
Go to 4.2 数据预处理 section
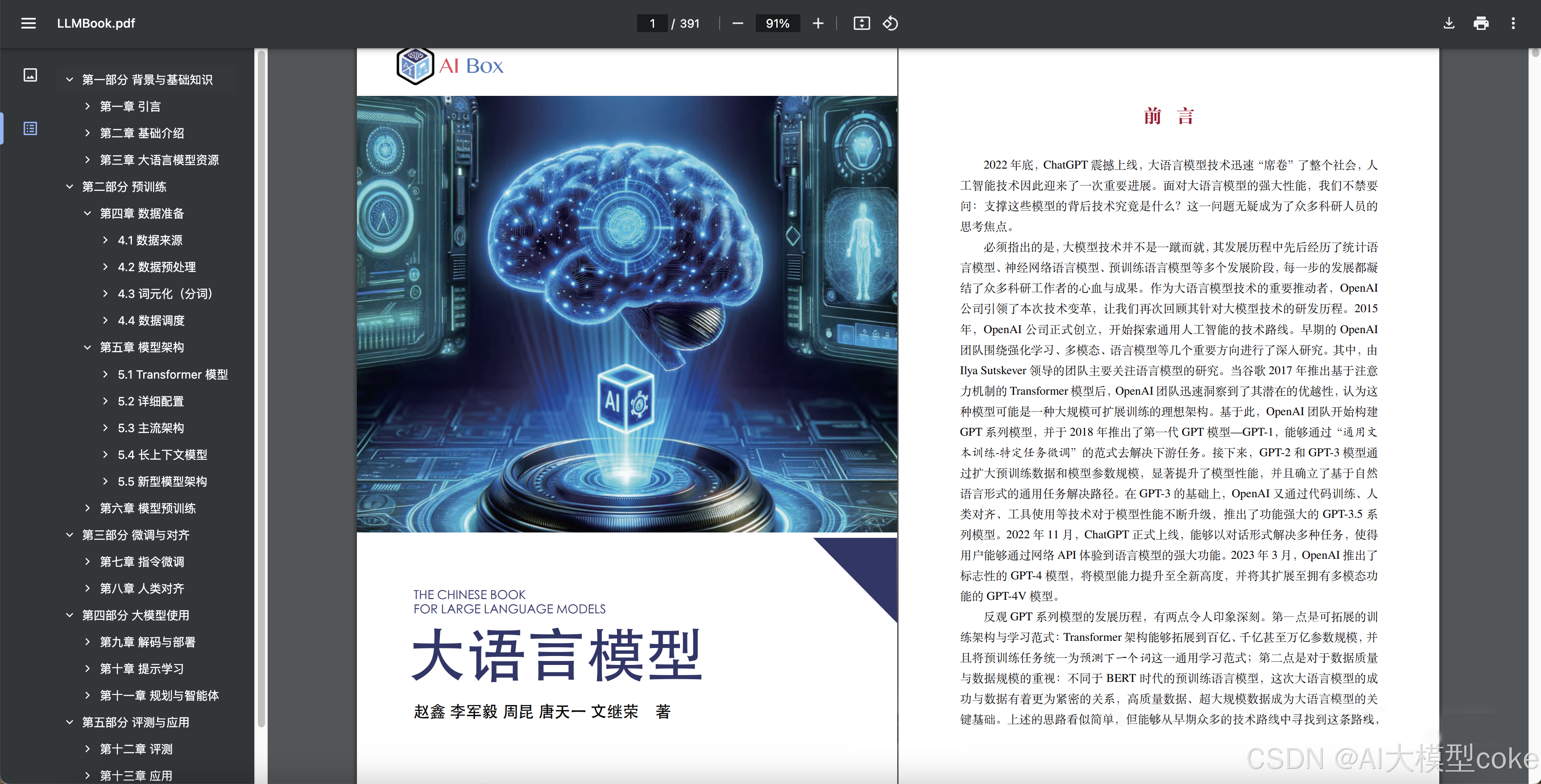156,267
